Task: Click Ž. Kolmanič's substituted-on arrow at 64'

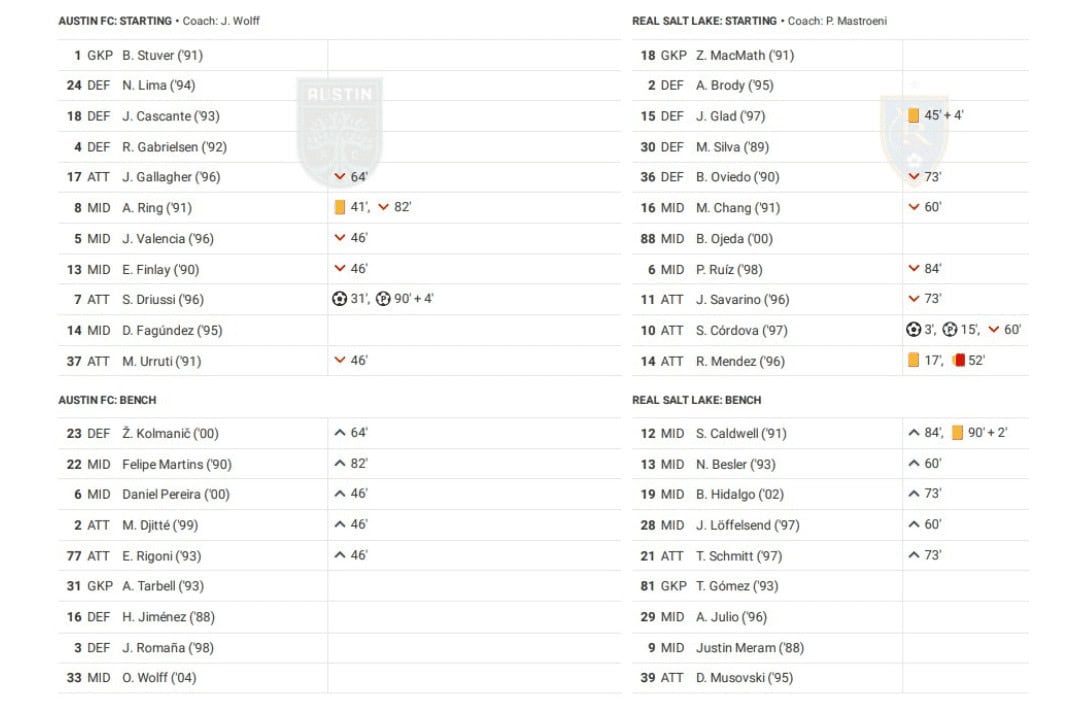Action: (x=340, y=433)
